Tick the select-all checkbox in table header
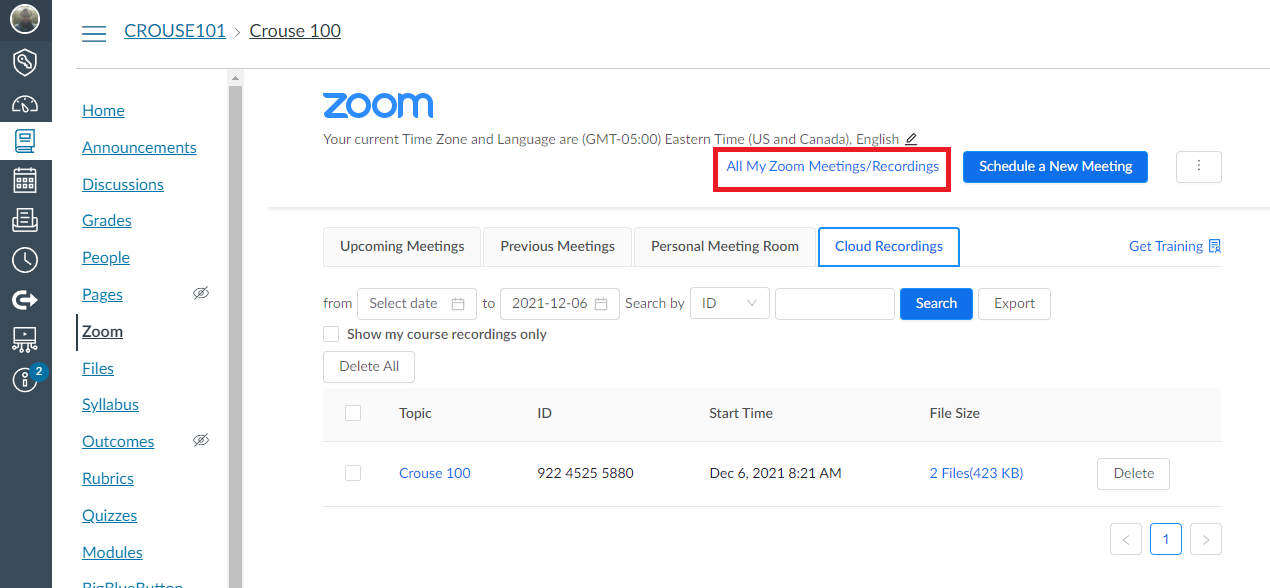Viewport: 1270px width, 588px height. tap(353, 413)
